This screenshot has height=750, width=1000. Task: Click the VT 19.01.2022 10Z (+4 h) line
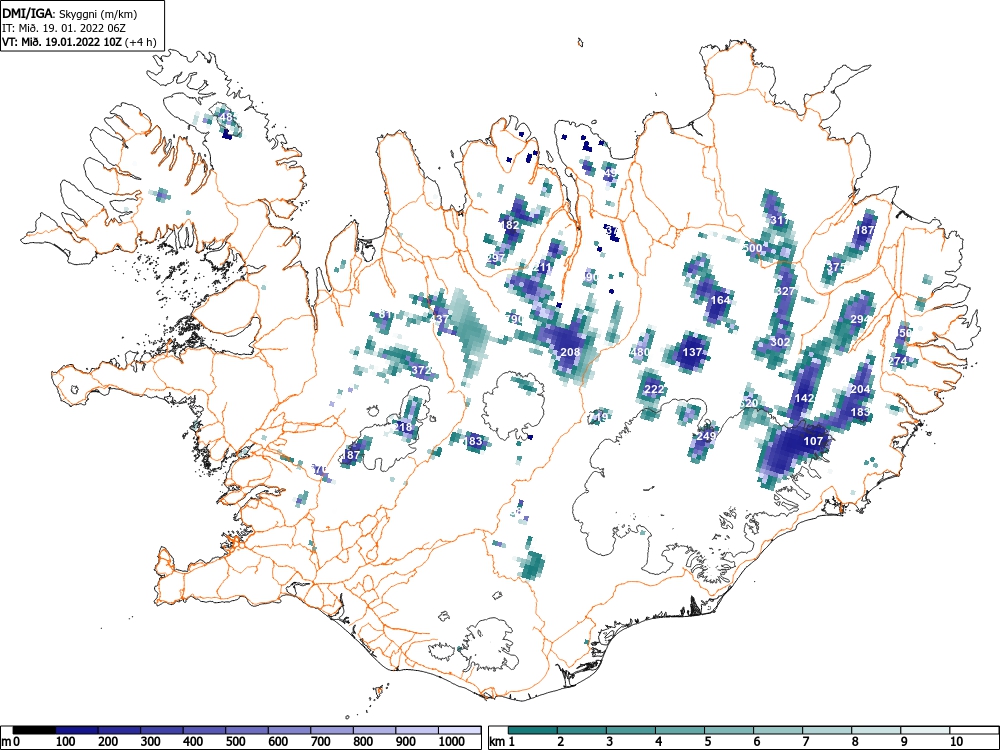(x=79, y=42)
